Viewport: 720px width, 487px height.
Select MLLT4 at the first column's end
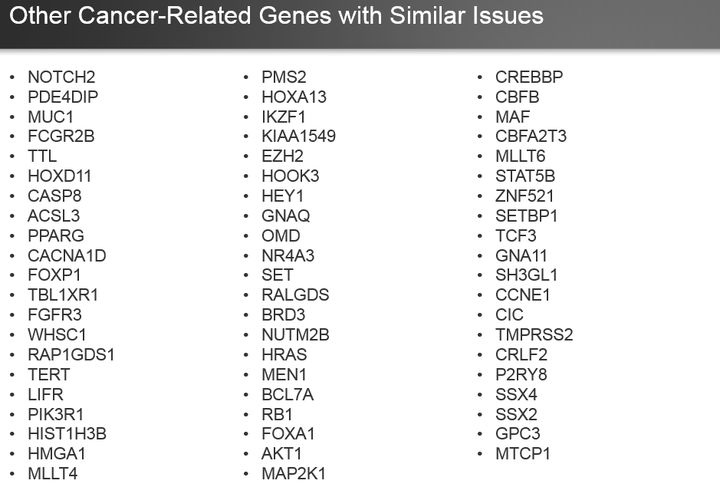53,473
